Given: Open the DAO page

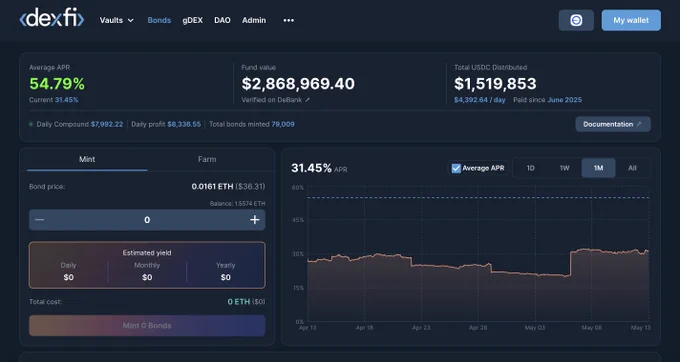Looking at the screenshot, I should pyautogui.click(x=222, y=20).
